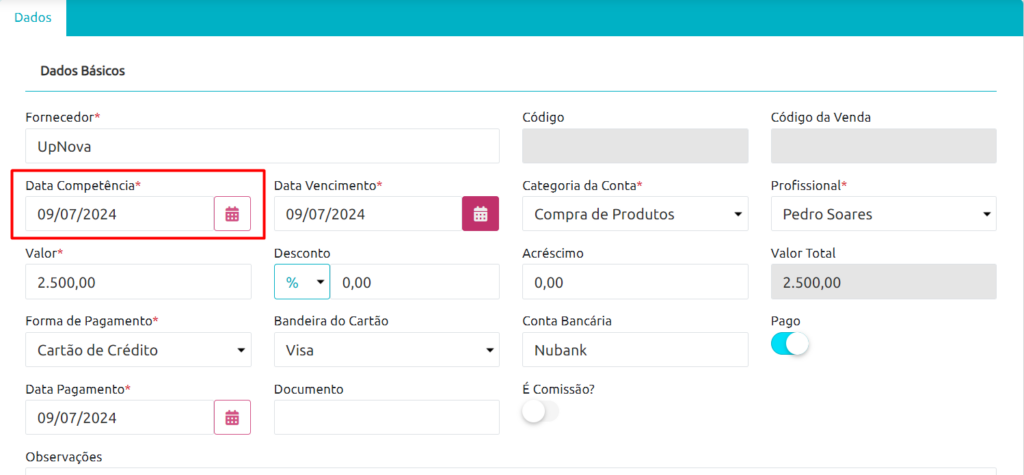Switch to the Dados tab
The image size is (1024, 475).
[x=33, y=18]
